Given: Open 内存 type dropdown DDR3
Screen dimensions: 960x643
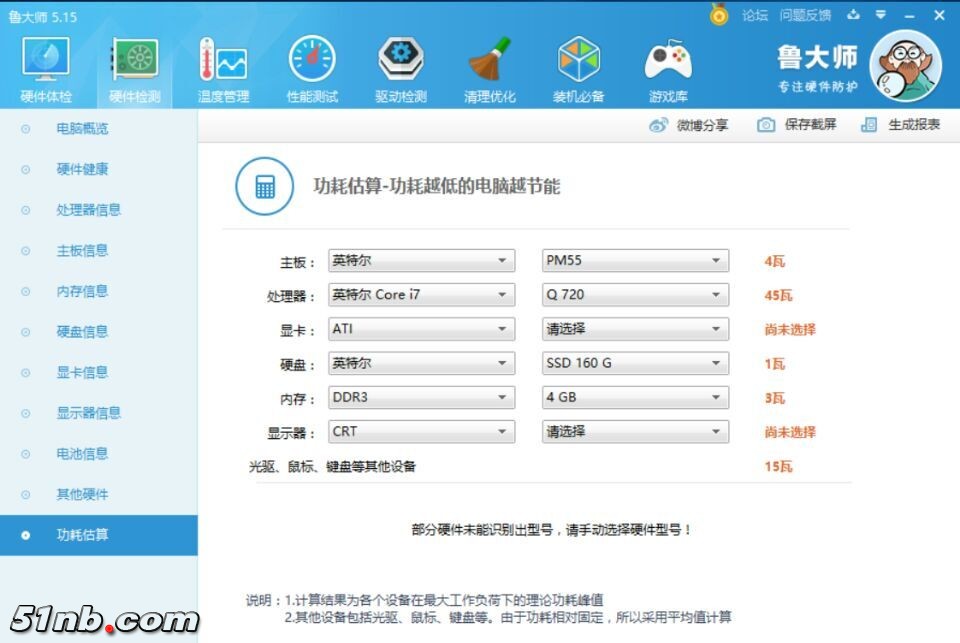Looking at the screenshot, I should [x=421, y=397].
